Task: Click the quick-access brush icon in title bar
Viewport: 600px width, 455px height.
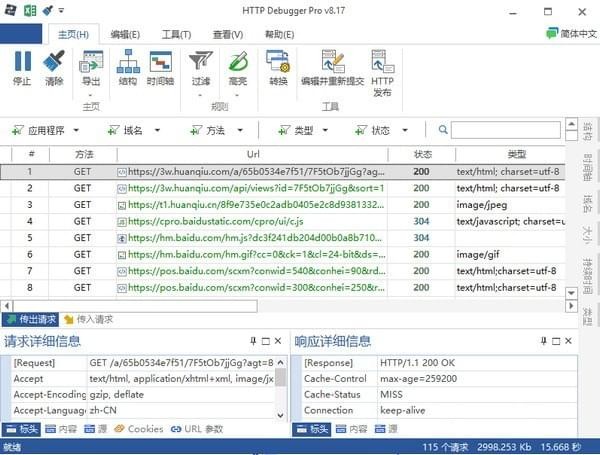Action: point(48,10)
